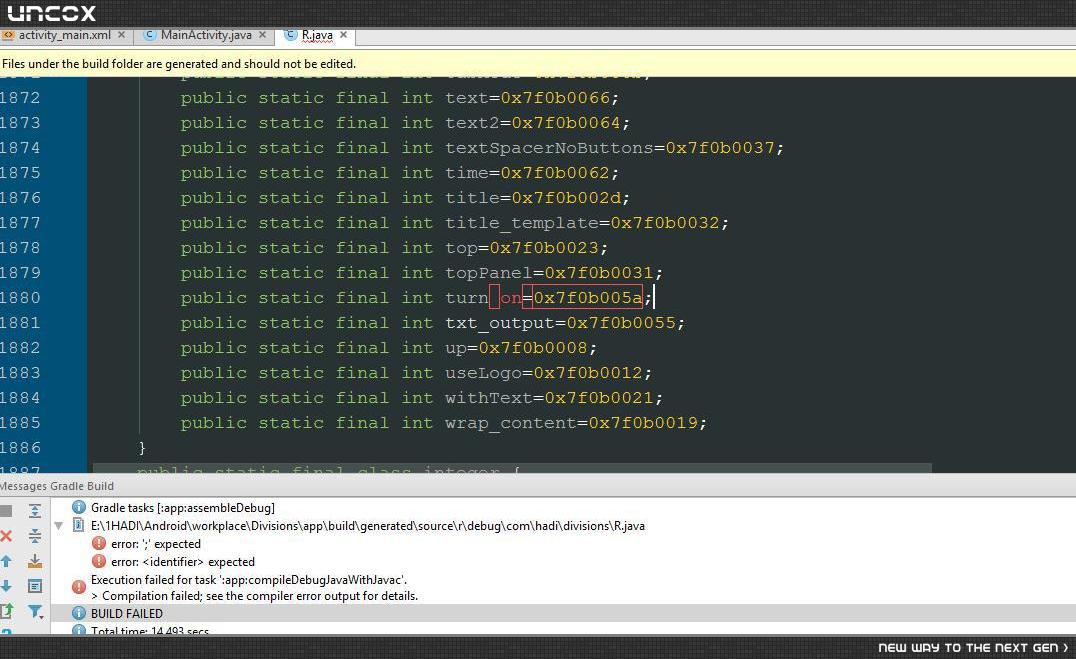The width and height of the screenshot is (1076, 659).
Task: Click the identifier topPanel on line 1879
Action: click(489, 273)
